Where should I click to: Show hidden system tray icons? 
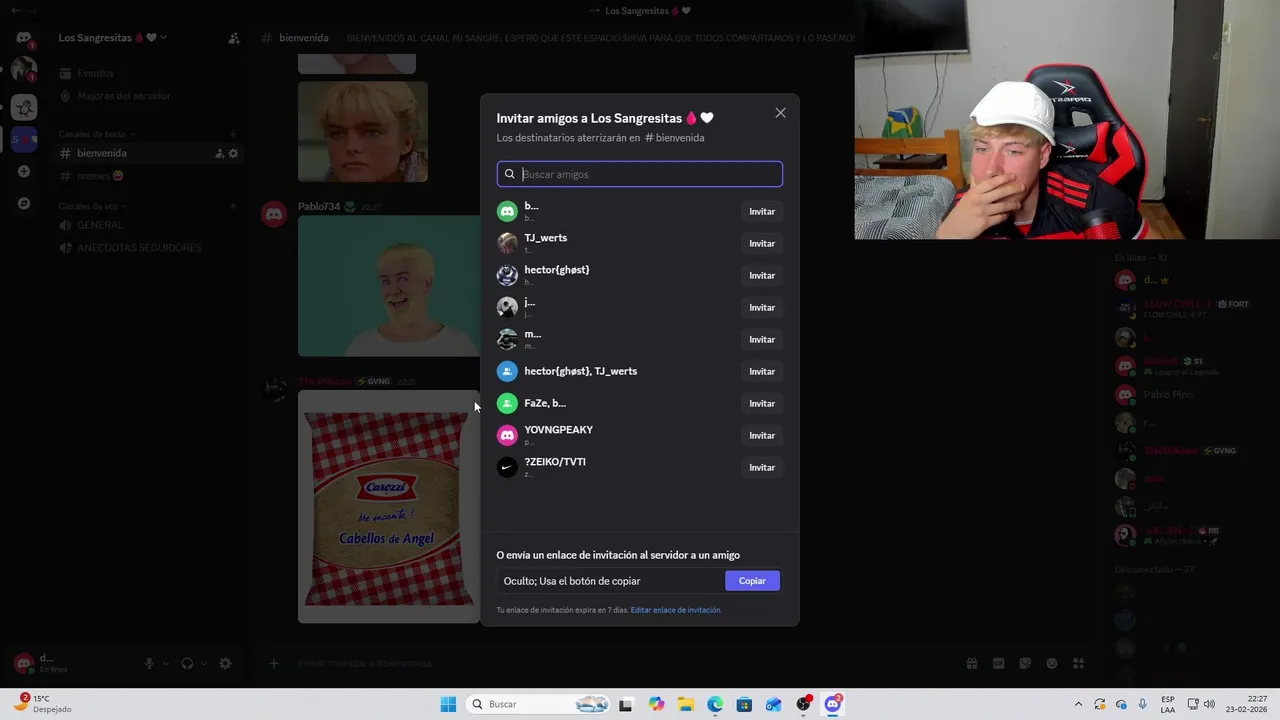pyautogui.click(x=1078, y=704)
